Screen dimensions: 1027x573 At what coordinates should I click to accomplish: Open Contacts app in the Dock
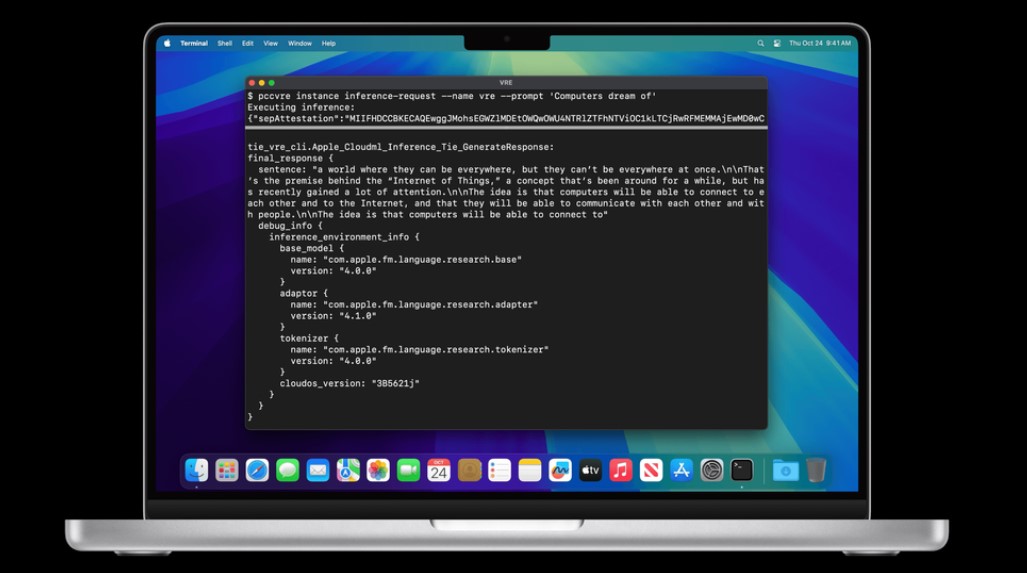click(x=469, y=470)
